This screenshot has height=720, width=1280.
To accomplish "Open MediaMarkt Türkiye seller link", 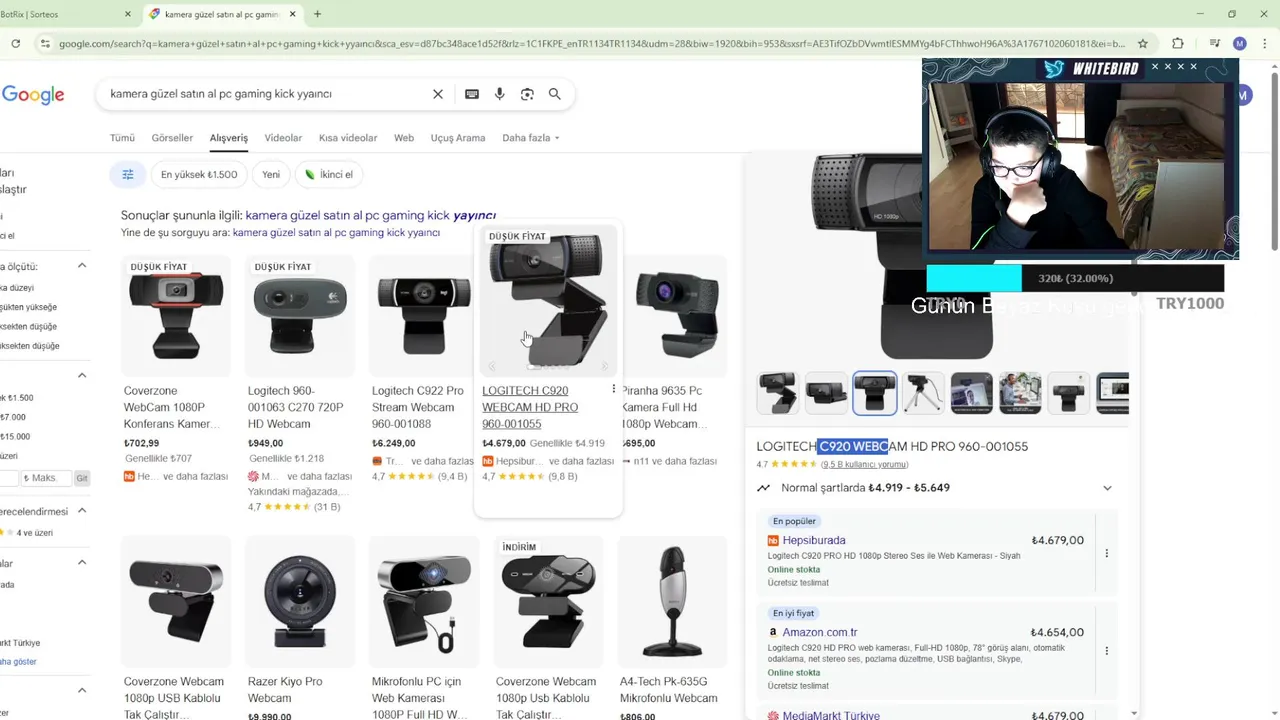I will (831, 715).
